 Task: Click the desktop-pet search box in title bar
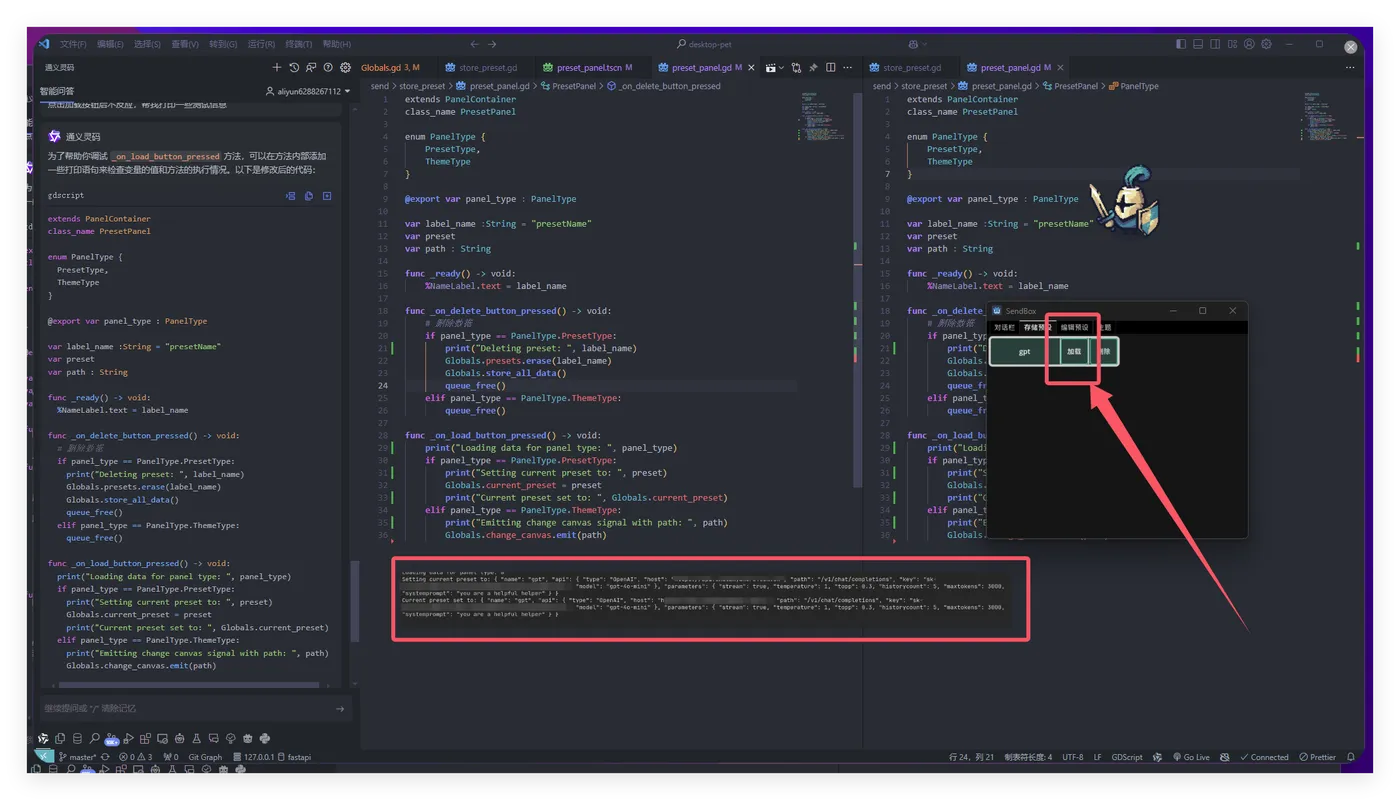coord(702,44)
